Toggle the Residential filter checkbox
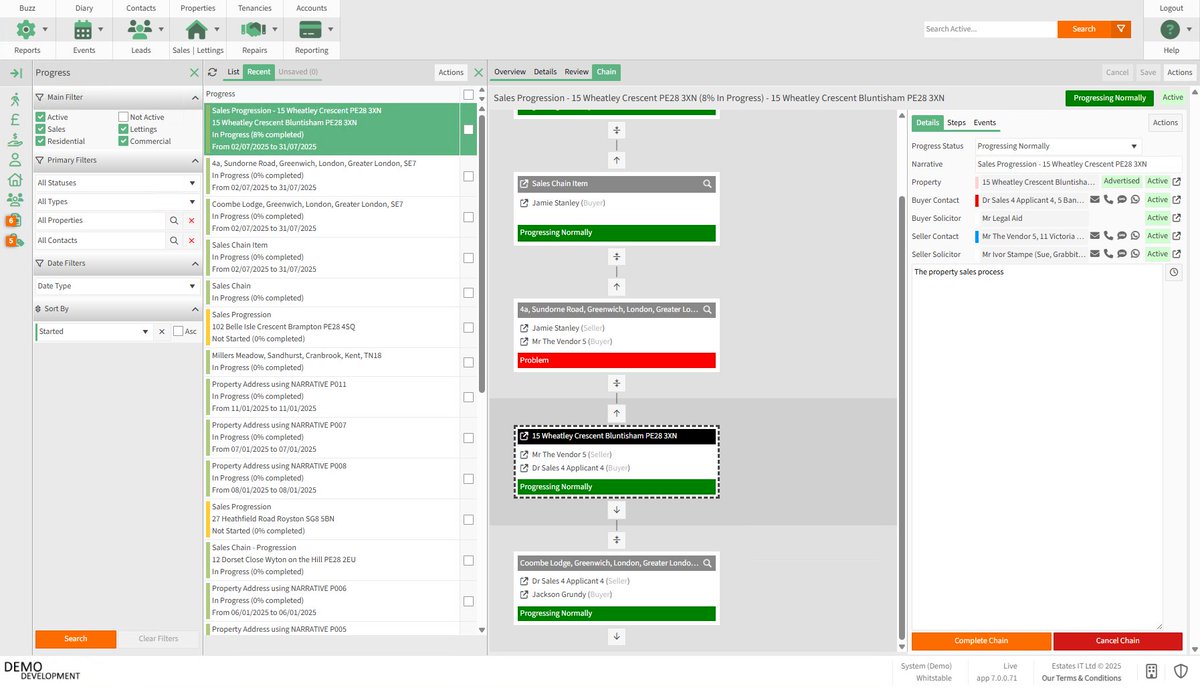This screenshot has height=688, width=1200. (x=41, y=141)
